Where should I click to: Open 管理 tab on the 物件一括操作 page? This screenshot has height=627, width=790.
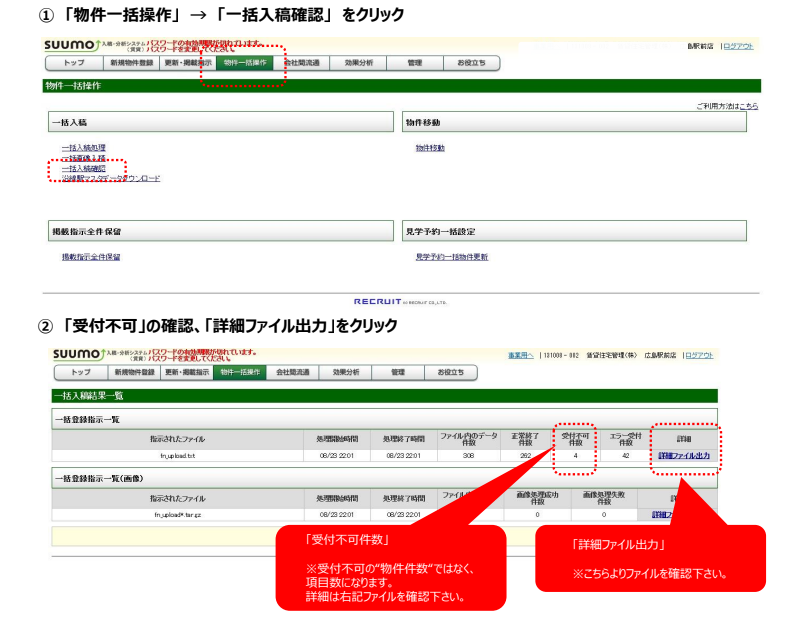point(415,63)
